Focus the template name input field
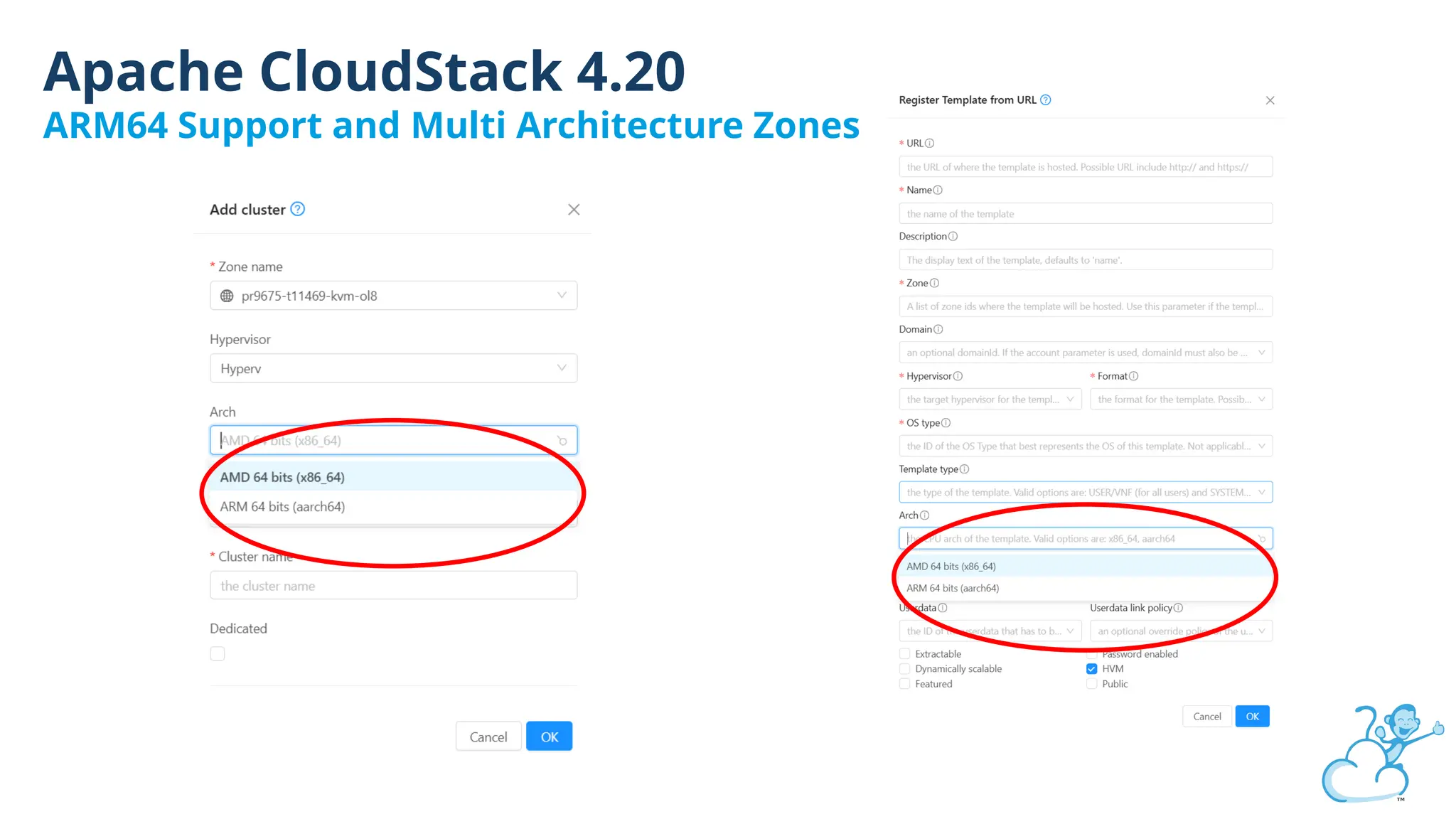The height and width of the screenshot is (819, 1456). [1086, 214]
